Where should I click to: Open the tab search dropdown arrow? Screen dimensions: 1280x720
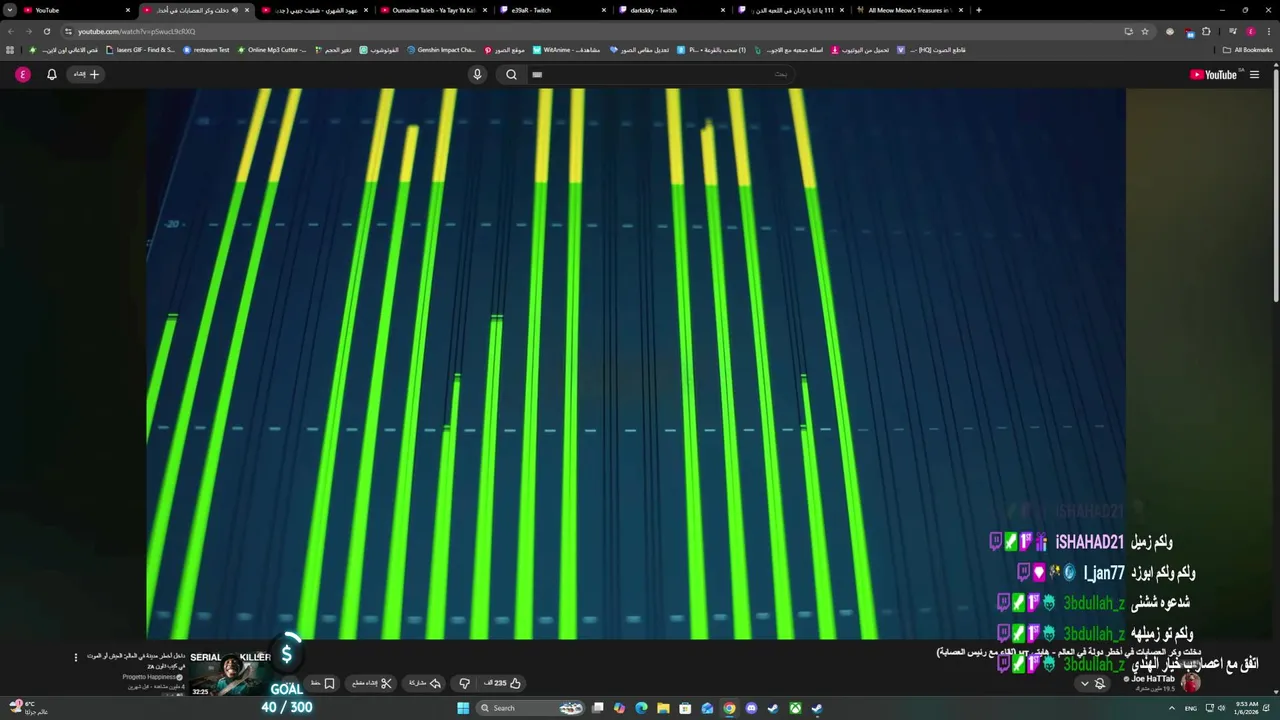(9, 10)
